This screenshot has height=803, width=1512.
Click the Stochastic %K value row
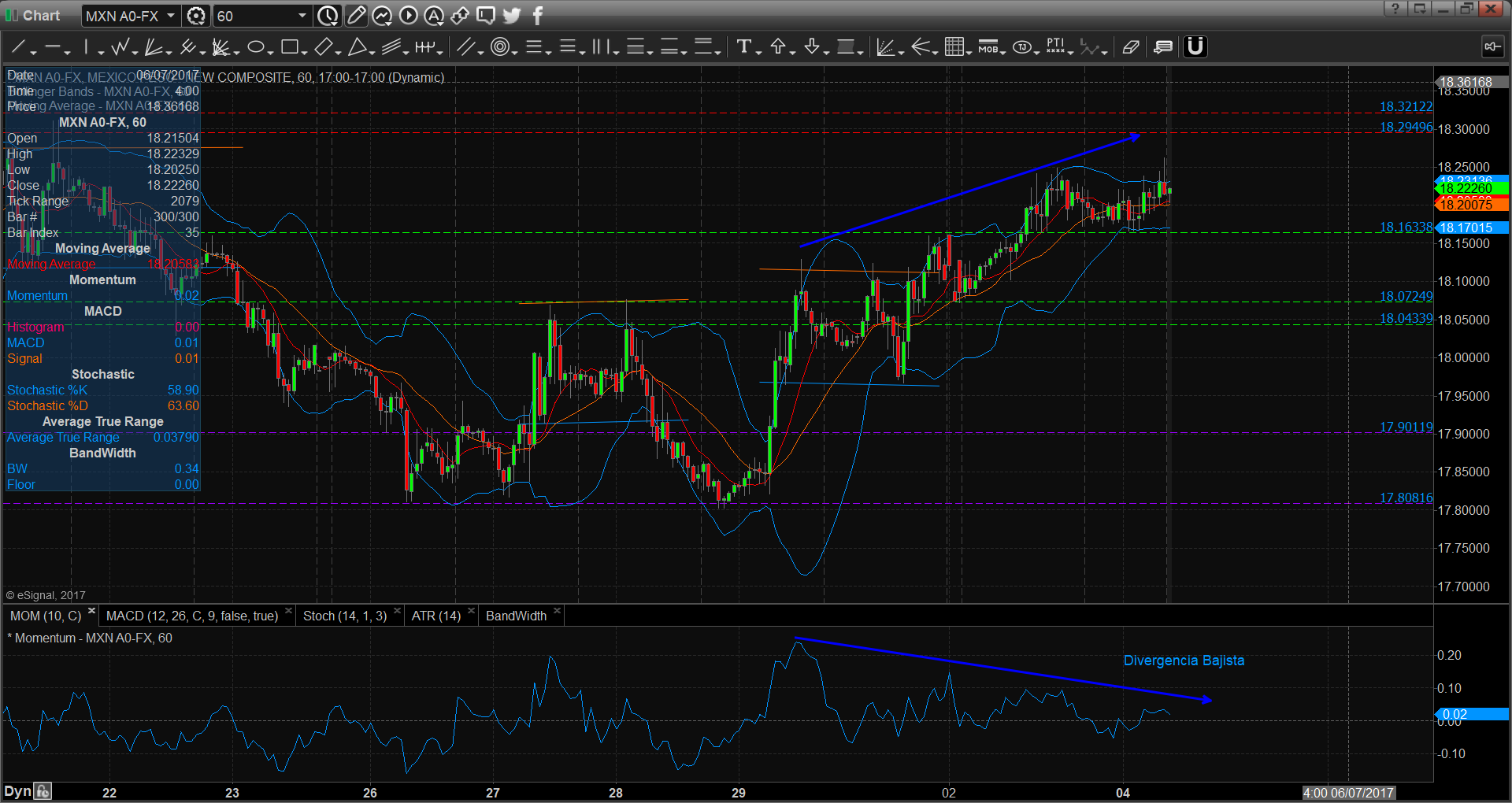click(102, 390)
